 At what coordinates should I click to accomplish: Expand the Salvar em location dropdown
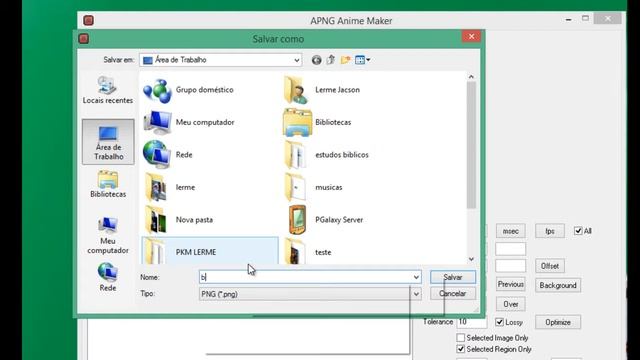(297, 60)
